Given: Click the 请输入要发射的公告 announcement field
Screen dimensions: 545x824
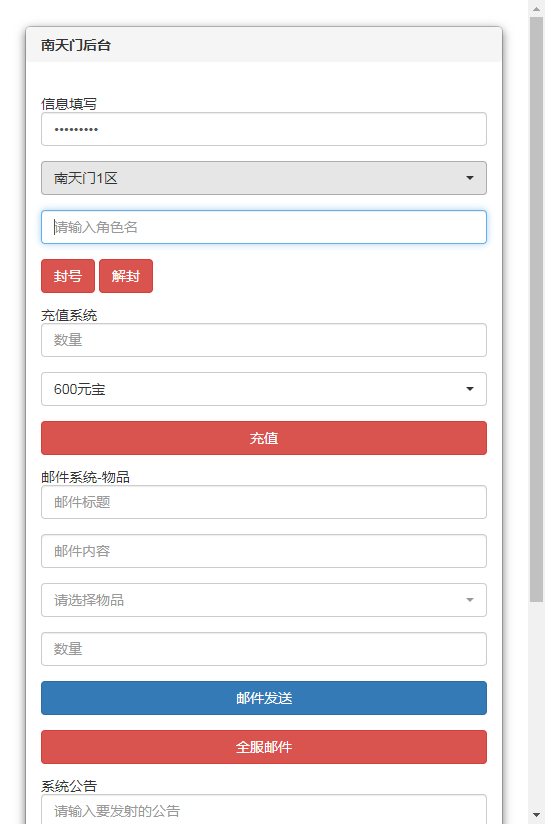Looking at the screenshot, I should (x=264, y=809).
